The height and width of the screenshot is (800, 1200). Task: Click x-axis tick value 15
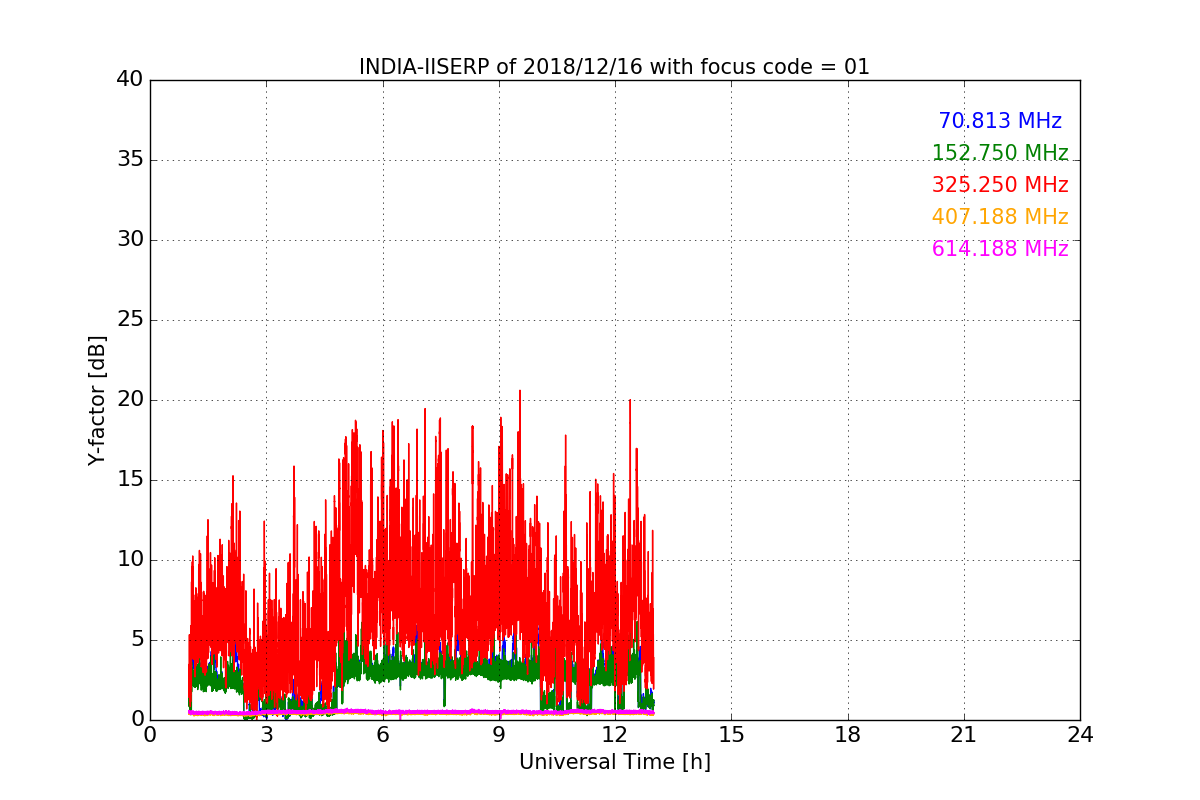pyautogui.click(x=731, y=734)
